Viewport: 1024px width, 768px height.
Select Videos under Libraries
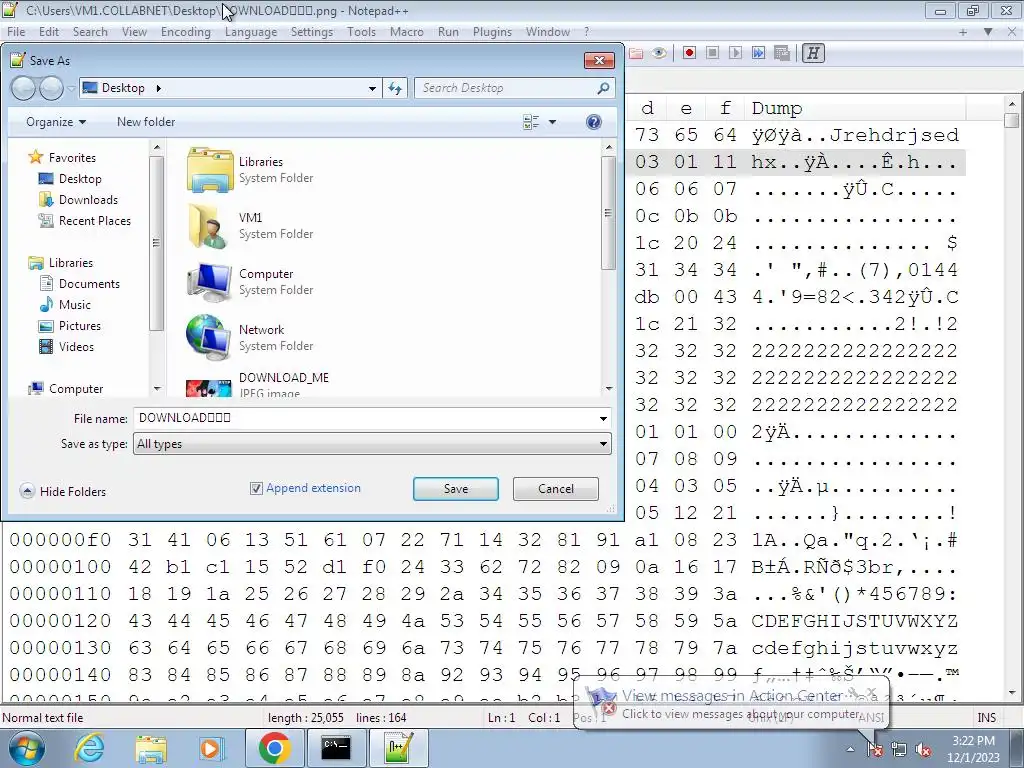[67, 347]
